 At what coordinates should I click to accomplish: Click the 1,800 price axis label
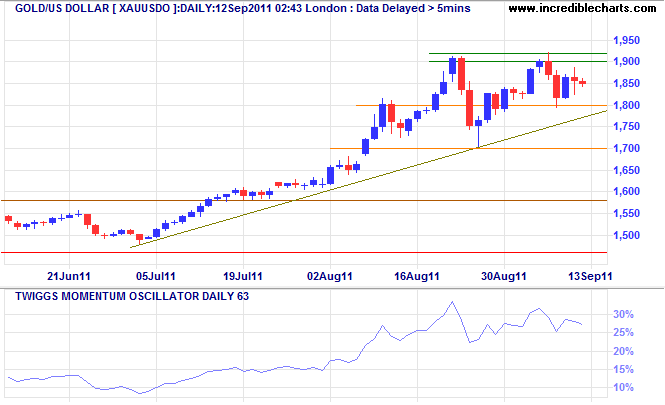pyautogui.click(x=626, y=105)
